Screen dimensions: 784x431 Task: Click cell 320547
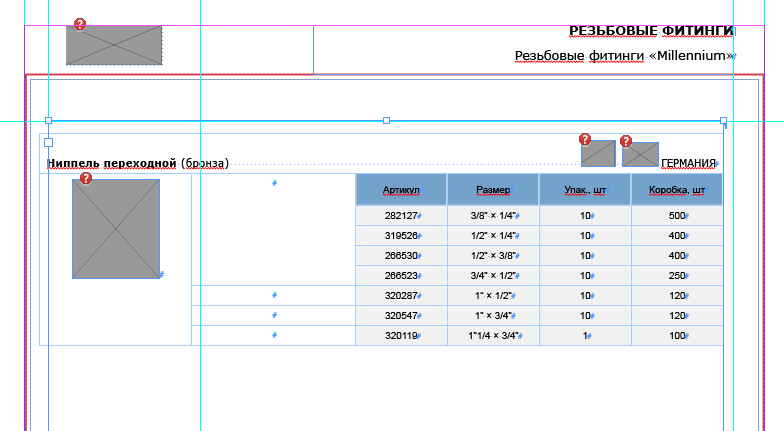[x=401, y=316]
